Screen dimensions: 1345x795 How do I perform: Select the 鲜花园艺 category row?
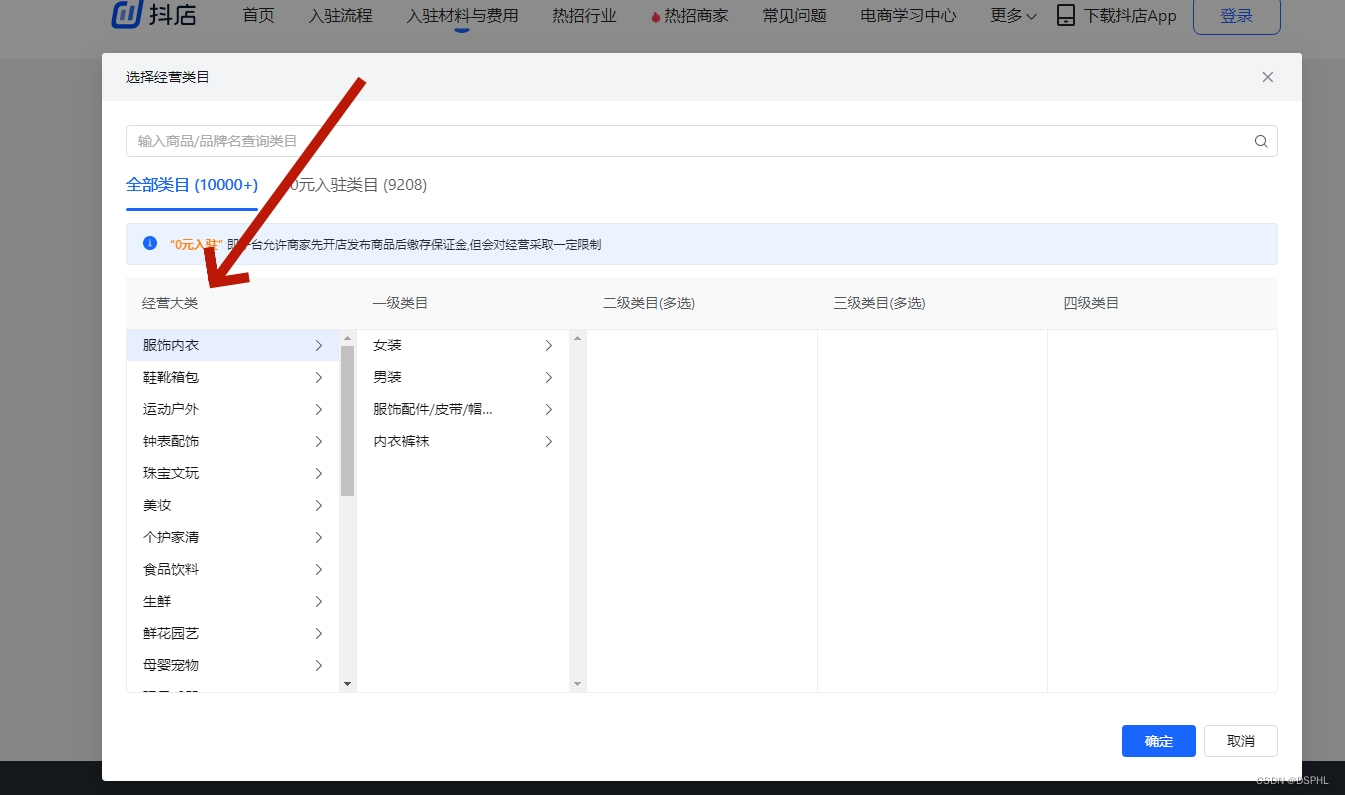(x=233, y=633)
